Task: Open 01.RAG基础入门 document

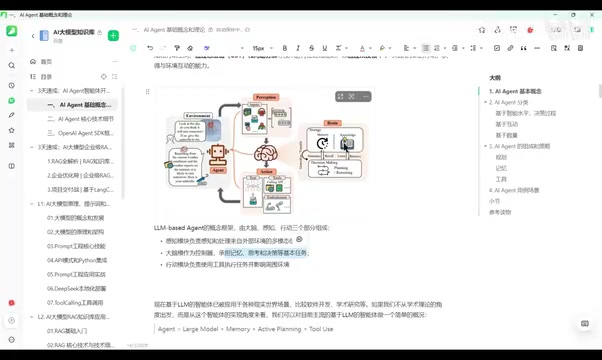Action: click(67, 331)
